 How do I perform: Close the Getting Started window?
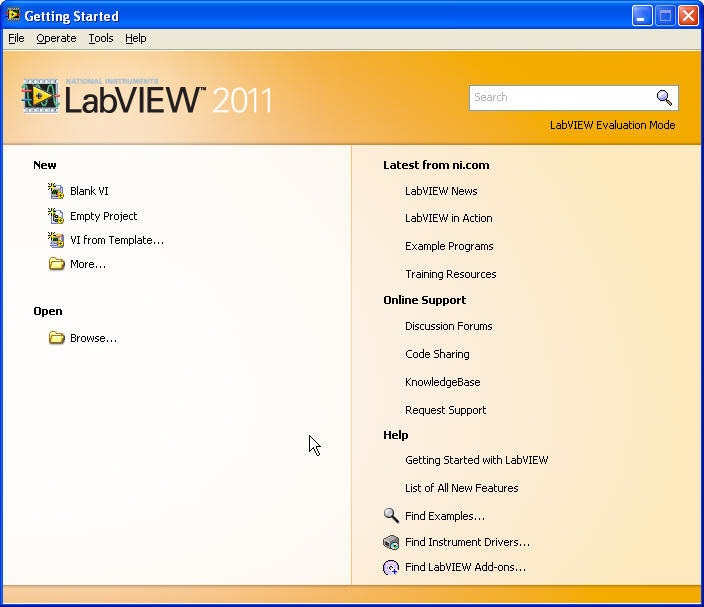pyautogui.click(x=688, y=16)
